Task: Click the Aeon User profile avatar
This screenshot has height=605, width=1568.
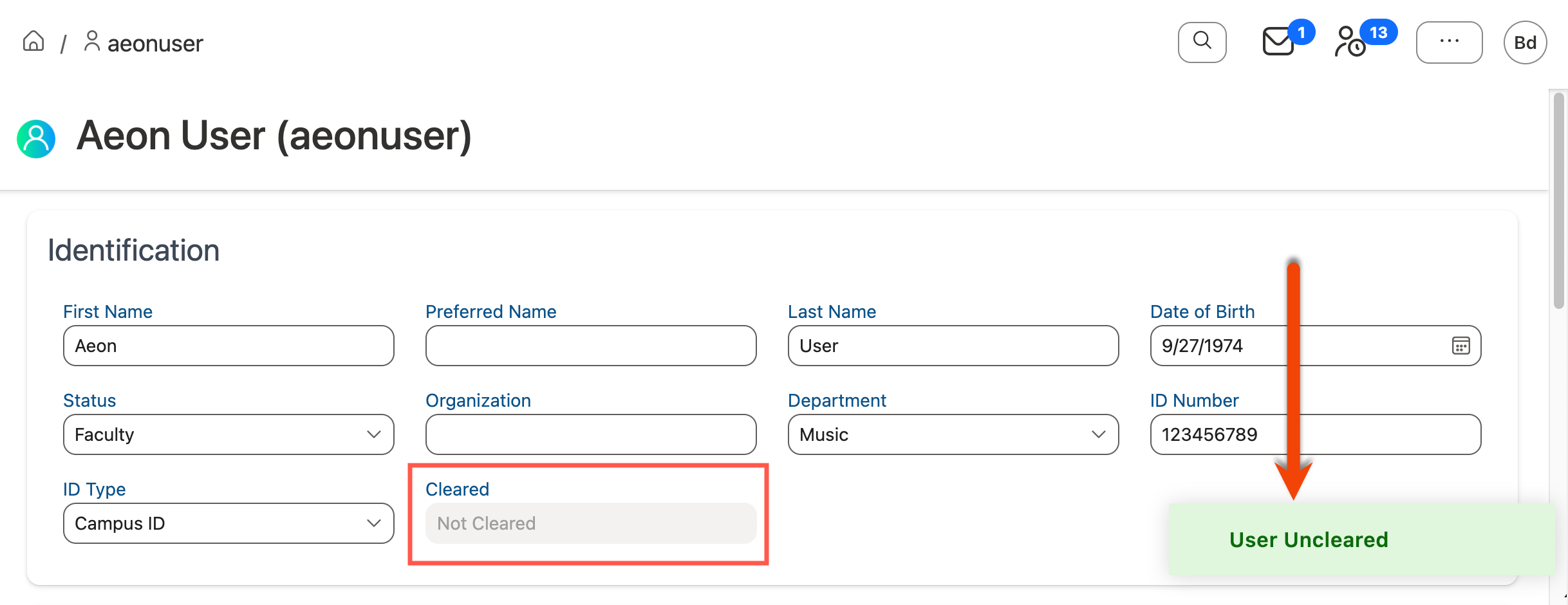Action: pos(36,138)
